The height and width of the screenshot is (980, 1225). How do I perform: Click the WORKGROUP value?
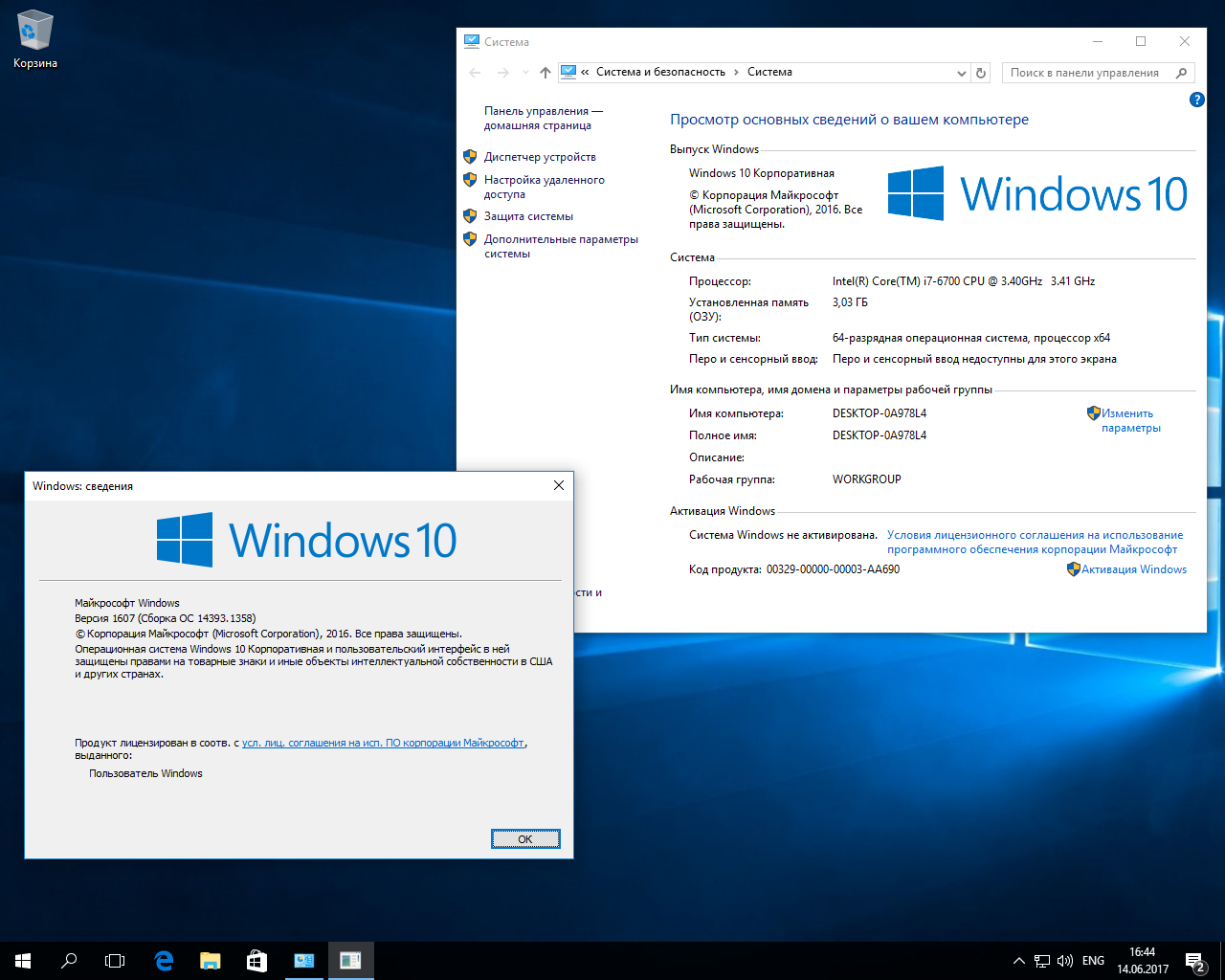pyautogui.click(x=866, y=479)
